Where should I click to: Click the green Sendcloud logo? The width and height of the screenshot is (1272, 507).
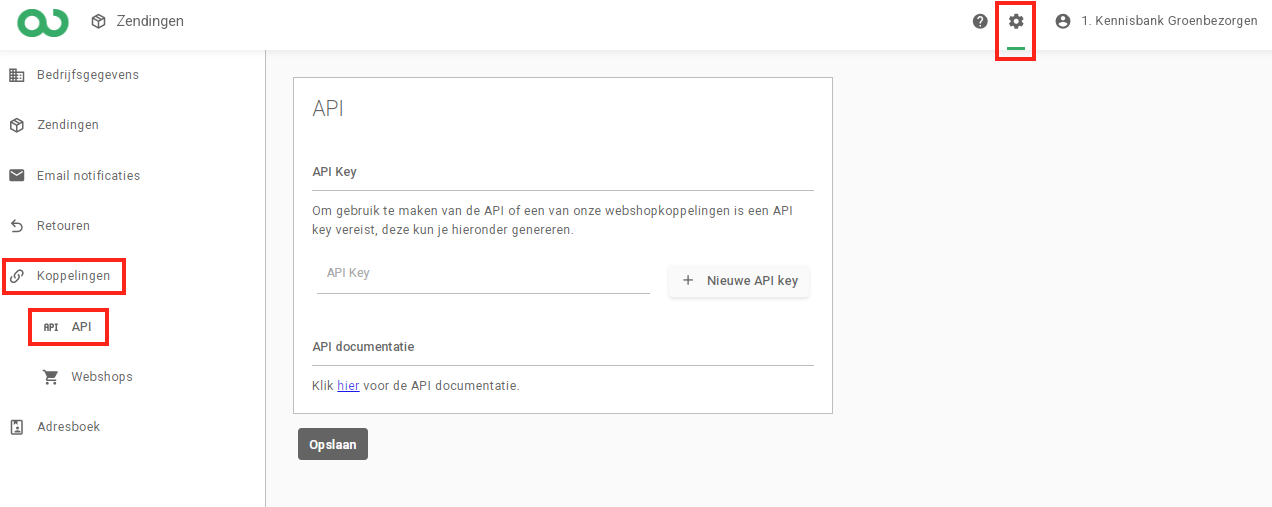[x=43, y=21]
